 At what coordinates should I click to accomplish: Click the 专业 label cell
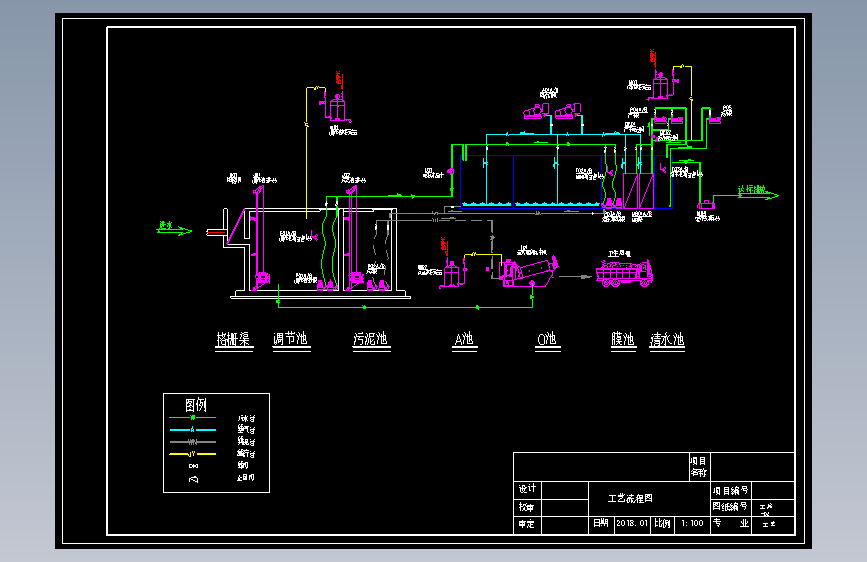pyautogui.click(x=731, y=523)
